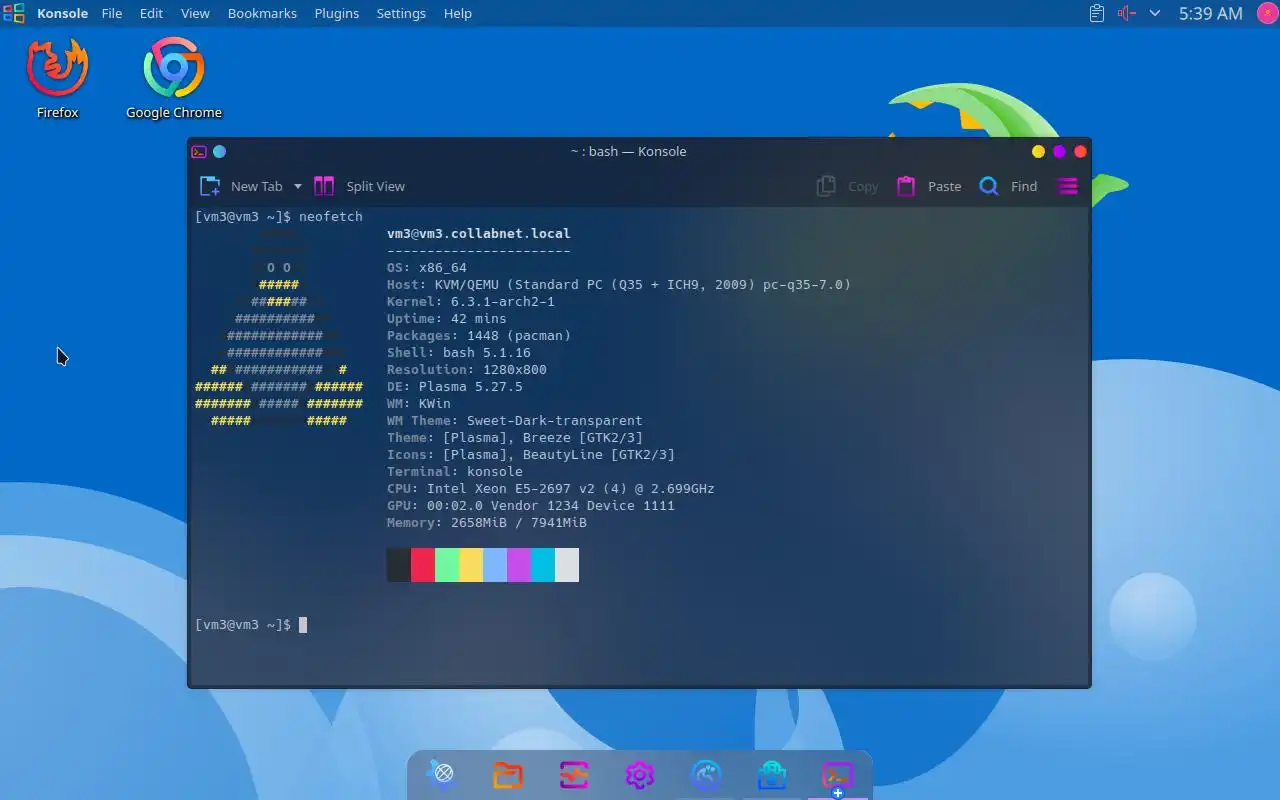
Task: Open Find with the magnifier button
Action: point(1008,186)
